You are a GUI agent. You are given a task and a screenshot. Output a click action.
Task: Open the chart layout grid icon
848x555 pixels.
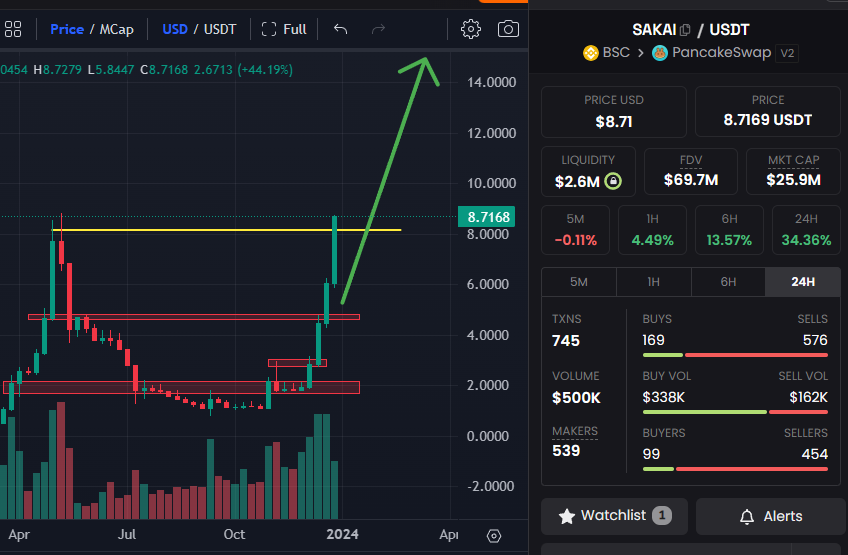[x=12, y=29]
